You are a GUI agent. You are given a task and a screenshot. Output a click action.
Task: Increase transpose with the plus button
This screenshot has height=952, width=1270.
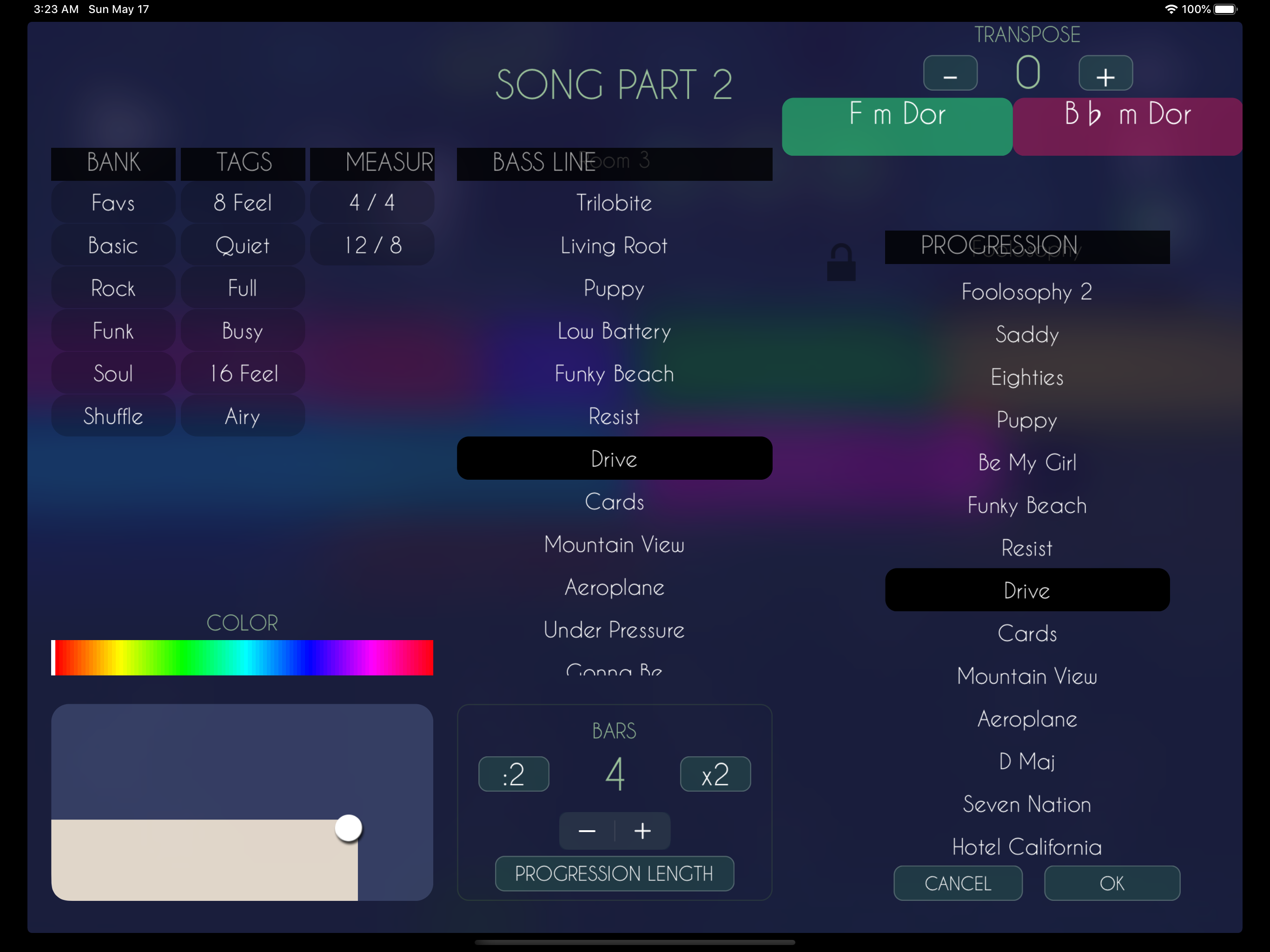click(x=1105, y=73)
